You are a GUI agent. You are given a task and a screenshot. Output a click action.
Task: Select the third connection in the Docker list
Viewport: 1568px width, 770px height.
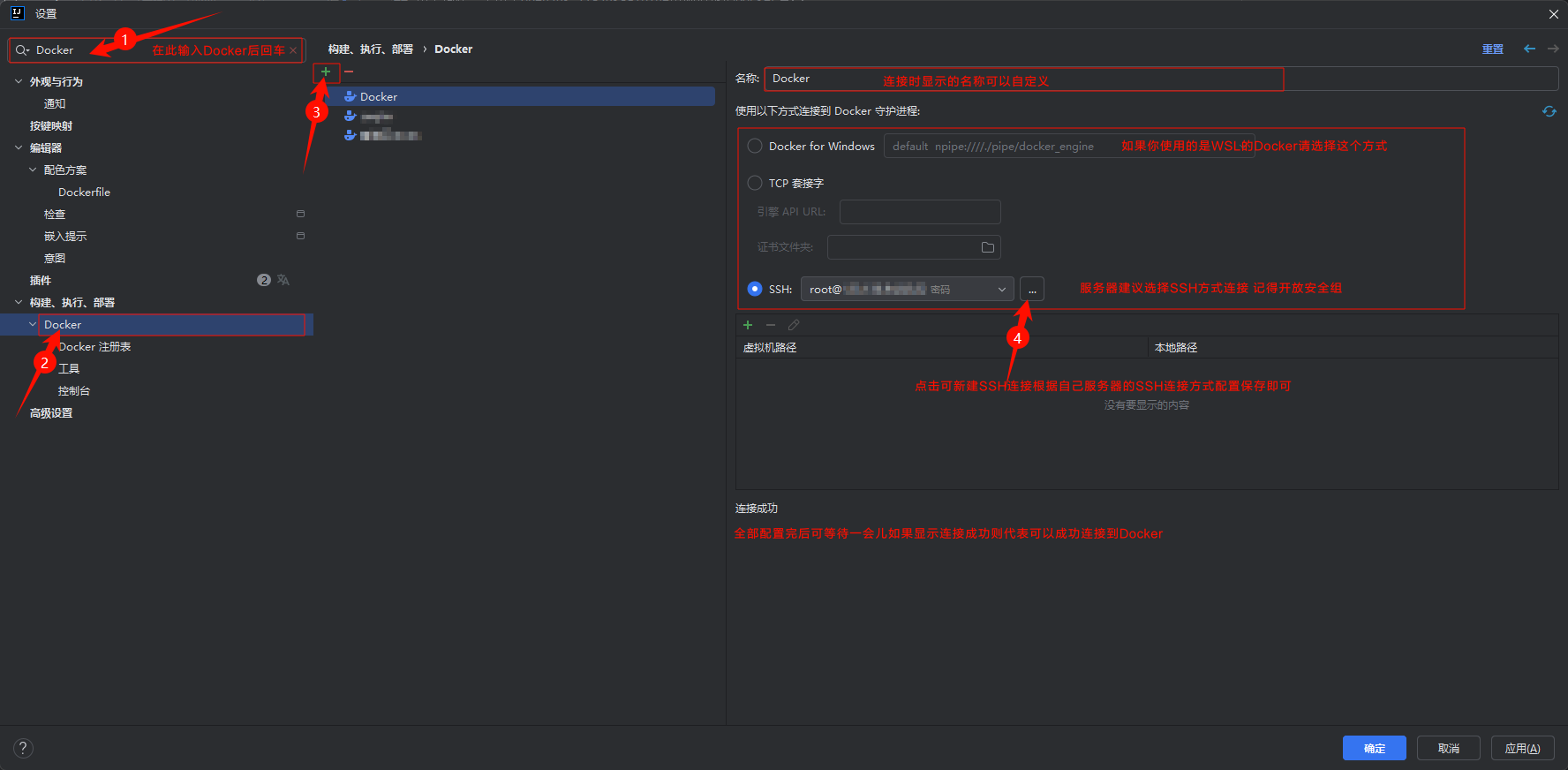520,135
